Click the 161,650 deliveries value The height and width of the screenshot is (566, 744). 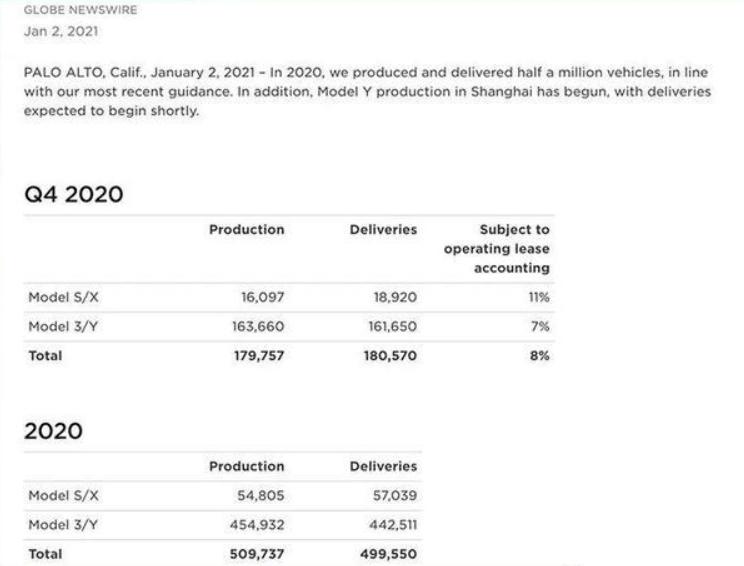387,326
